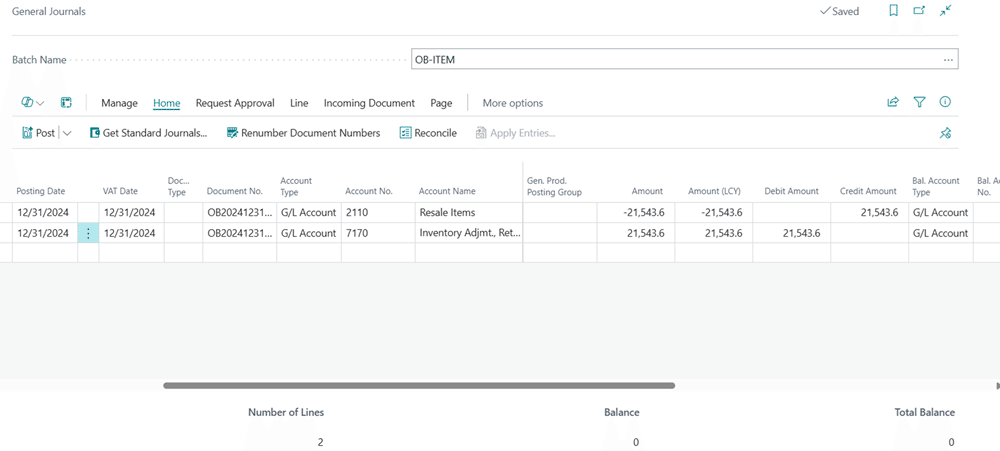
Task: Click the Saved status indicator
Action: pos(839,11)
